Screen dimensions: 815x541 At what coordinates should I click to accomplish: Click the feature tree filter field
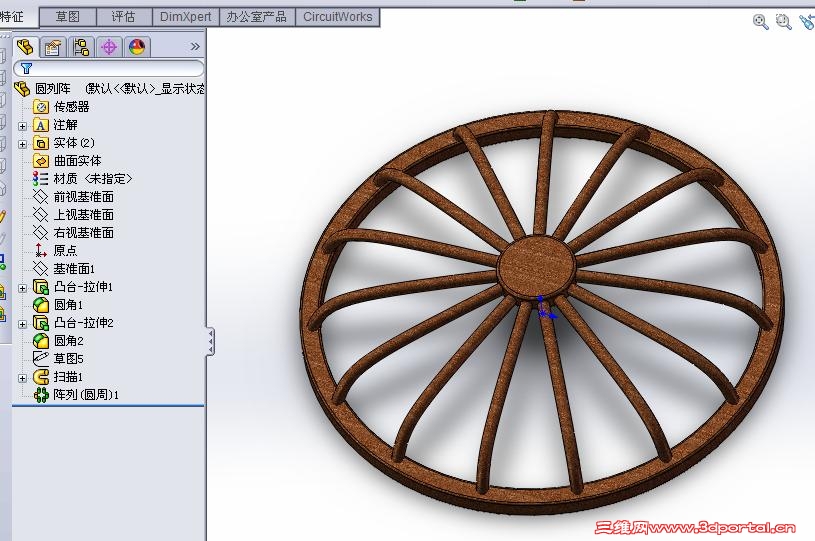(109, 68)
